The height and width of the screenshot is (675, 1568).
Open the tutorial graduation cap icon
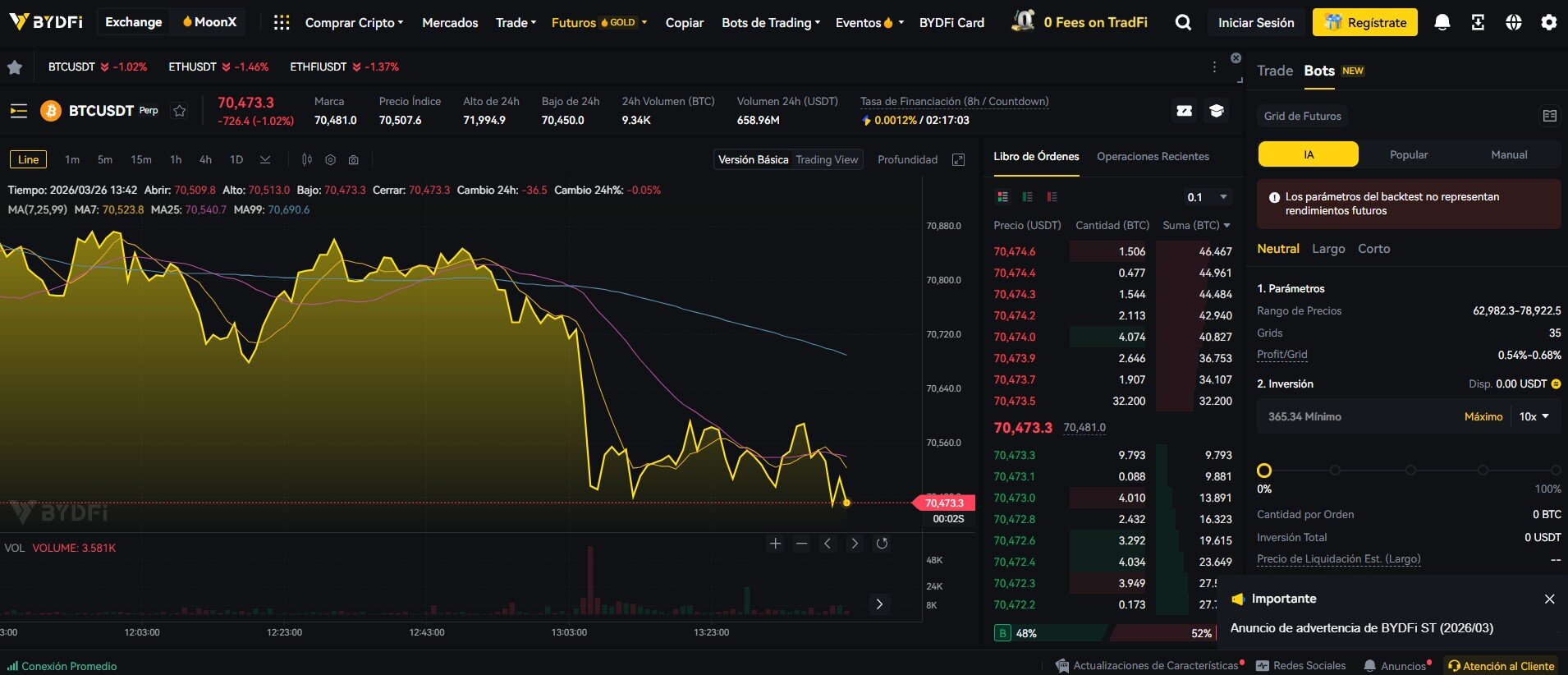click(1217, 111)
